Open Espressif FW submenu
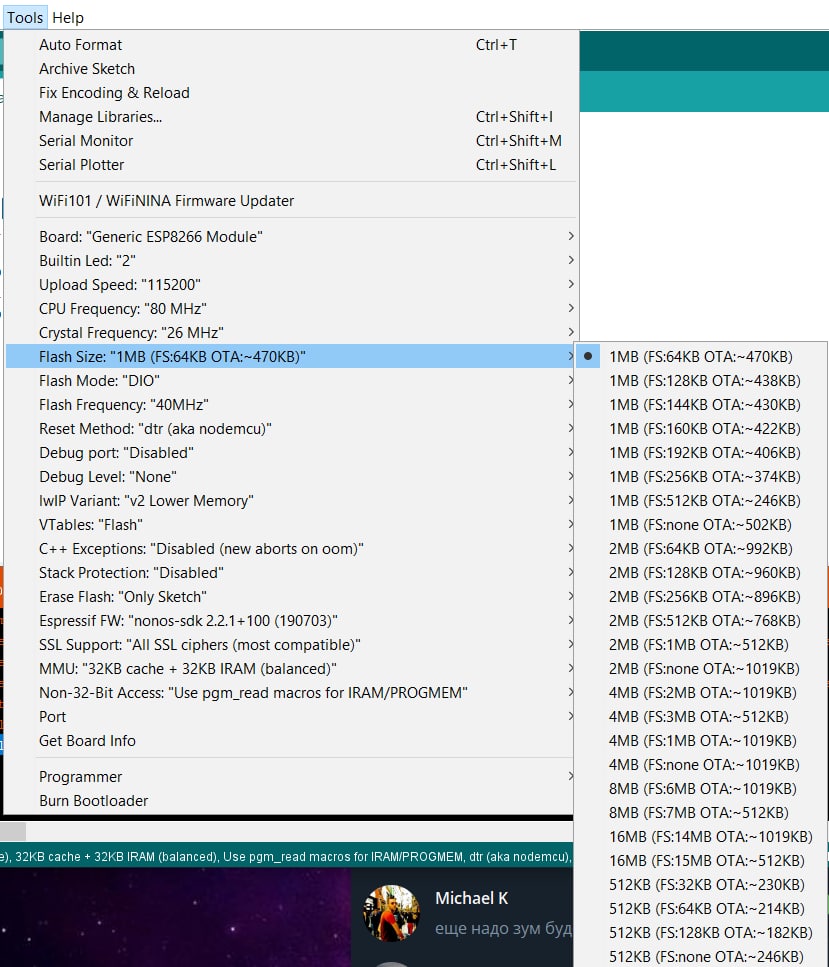Image resolution: width=829 pixels, height=967 pixels. pyautogui.click(x=290, y=621)
